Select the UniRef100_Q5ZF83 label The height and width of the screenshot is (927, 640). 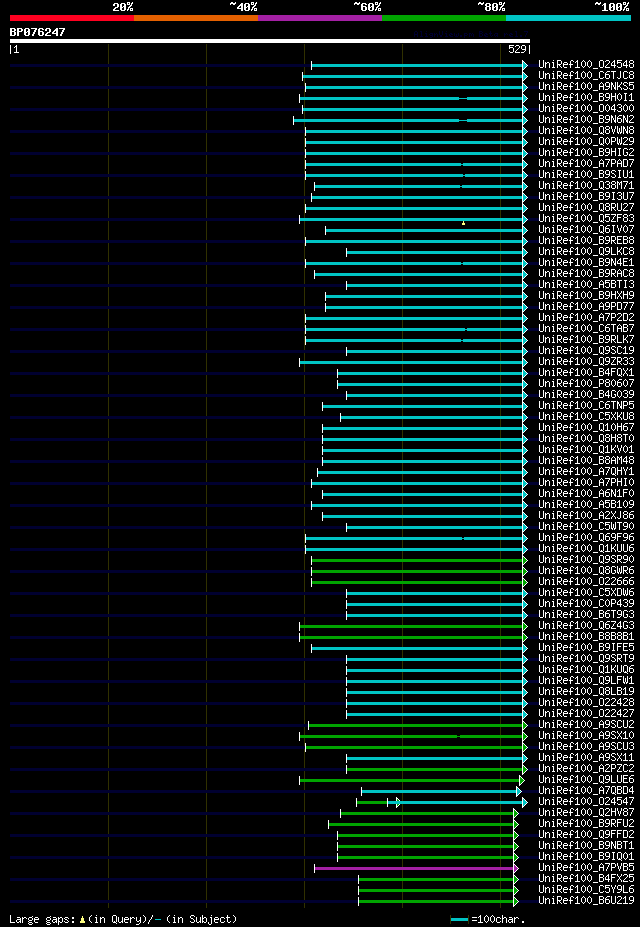click(x=586, y=219)
